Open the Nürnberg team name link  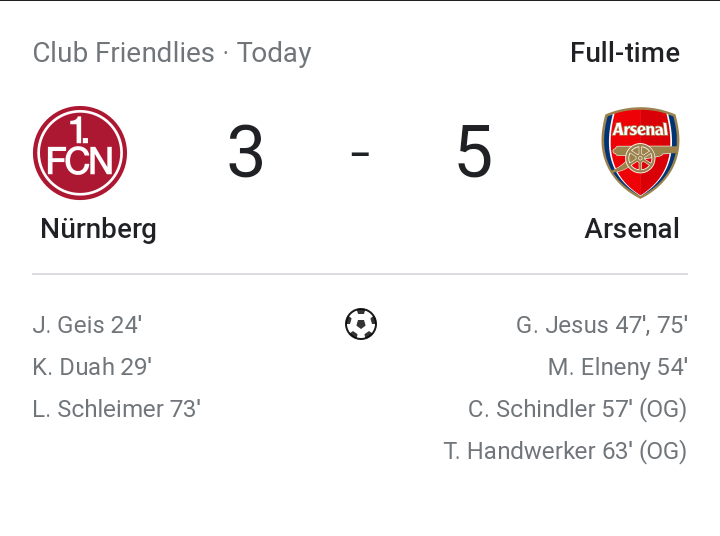click(98, 229)
